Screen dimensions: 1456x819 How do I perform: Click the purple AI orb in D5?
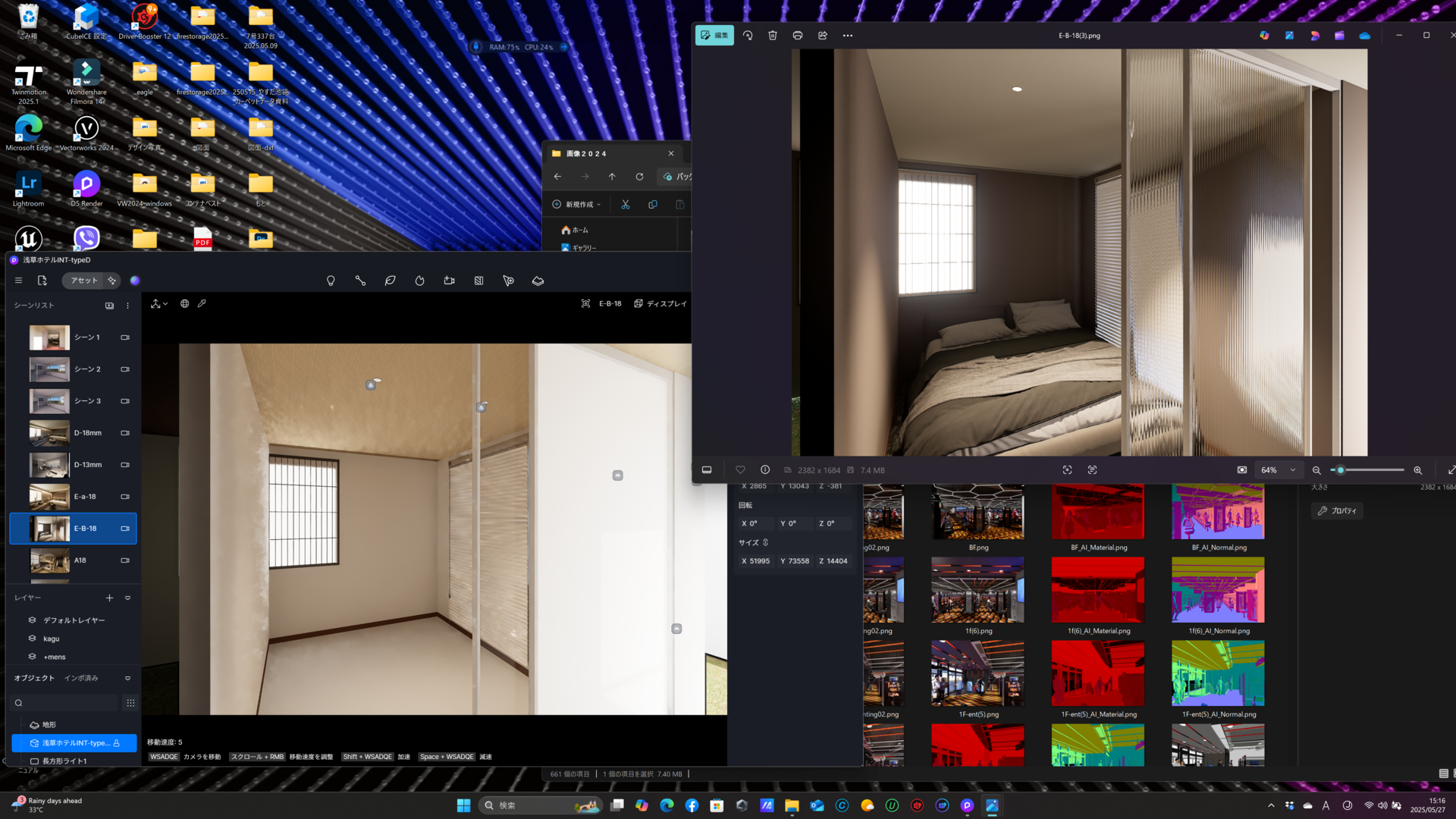coord(135,281)
